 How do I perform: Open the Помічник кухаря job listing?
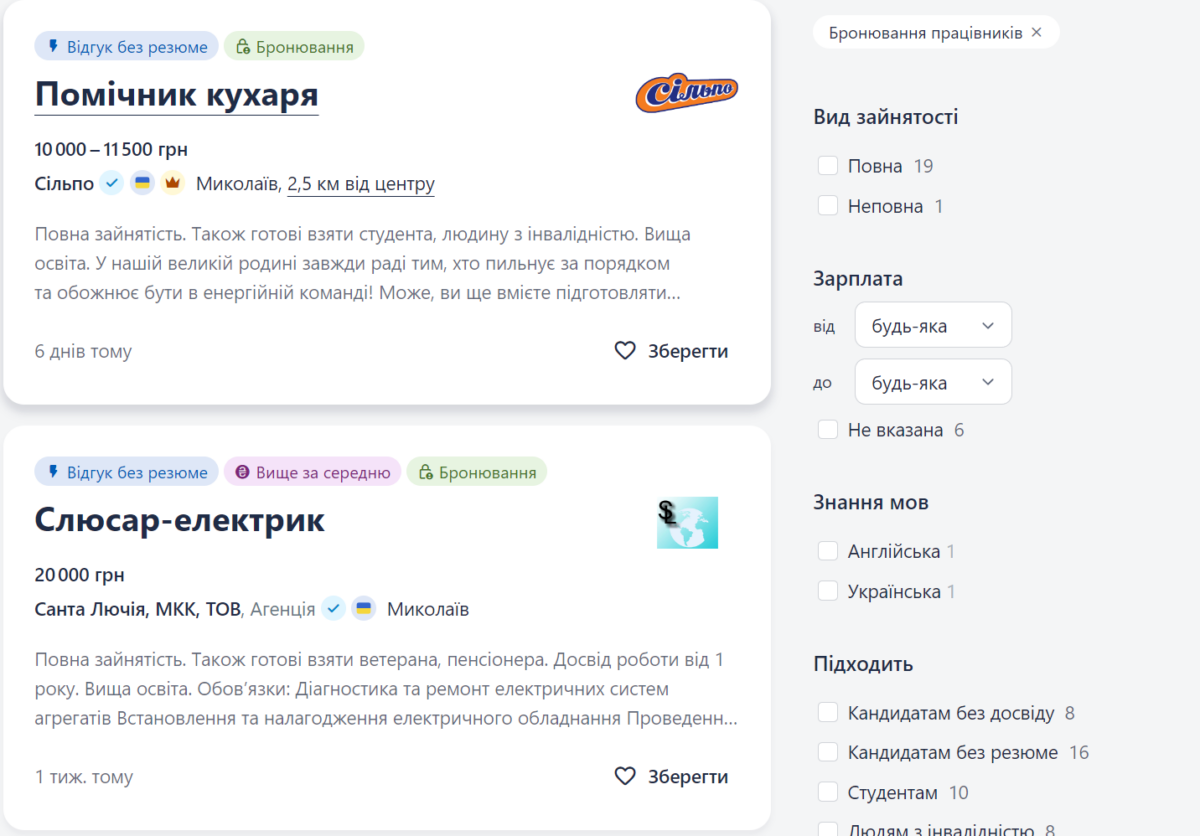(176, 95)
